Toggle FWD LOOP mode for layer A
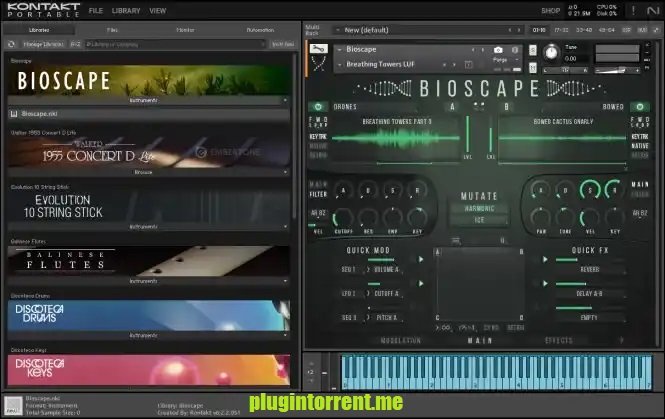This screenshot has width=665, height=419. coord(318,122)
